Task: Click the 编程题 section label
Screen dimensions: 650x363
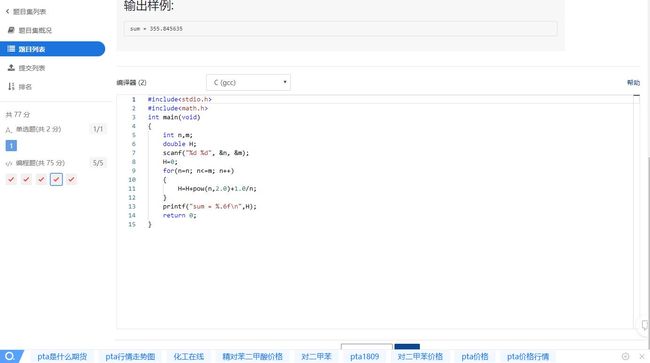Action: click(x=40, y=163)
